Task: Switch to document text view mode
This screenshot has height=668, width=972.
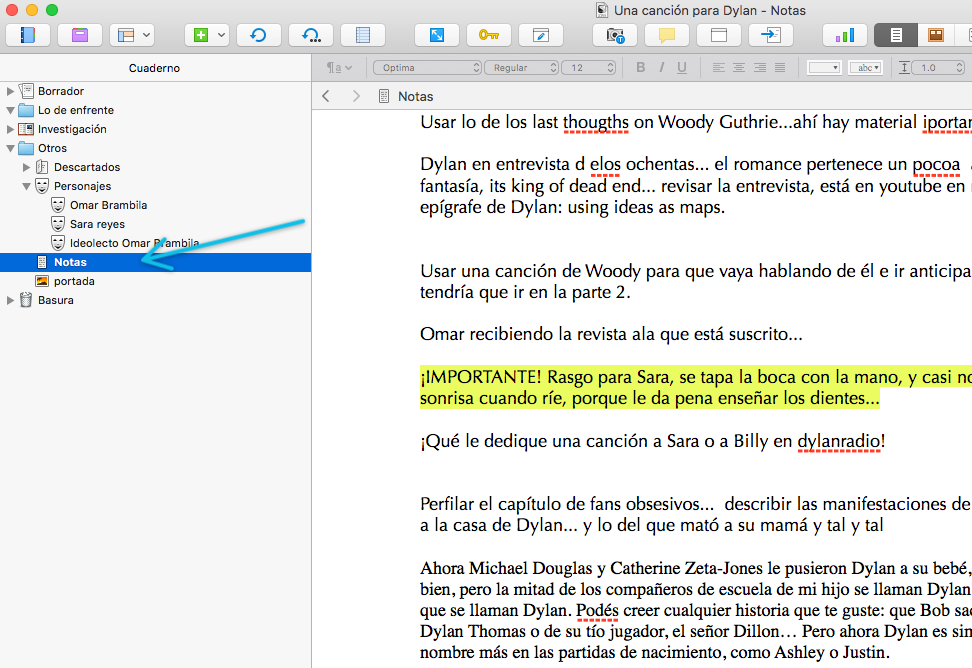Action: point(896,35)
